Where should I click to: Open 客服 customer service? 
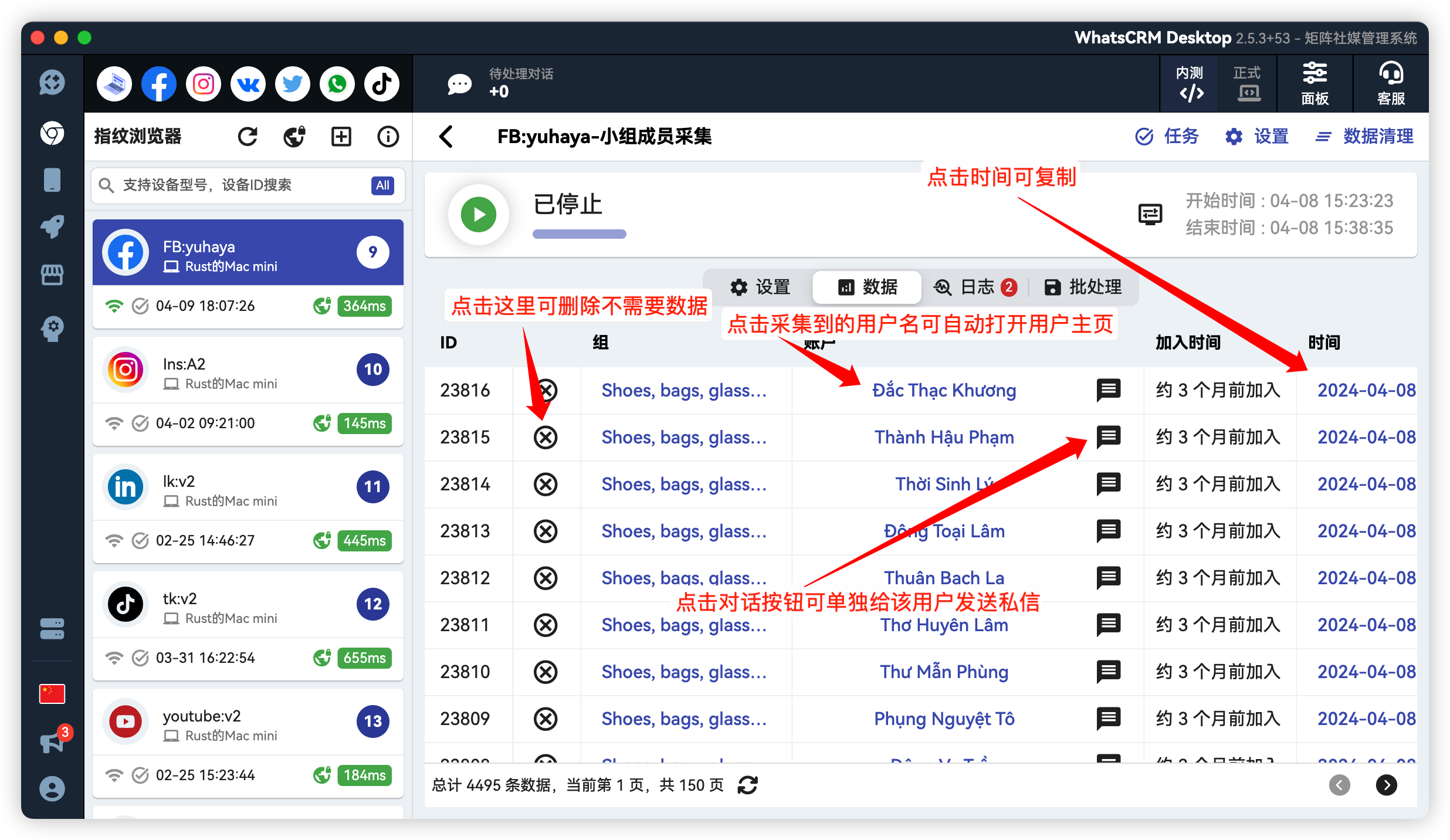1390,83
